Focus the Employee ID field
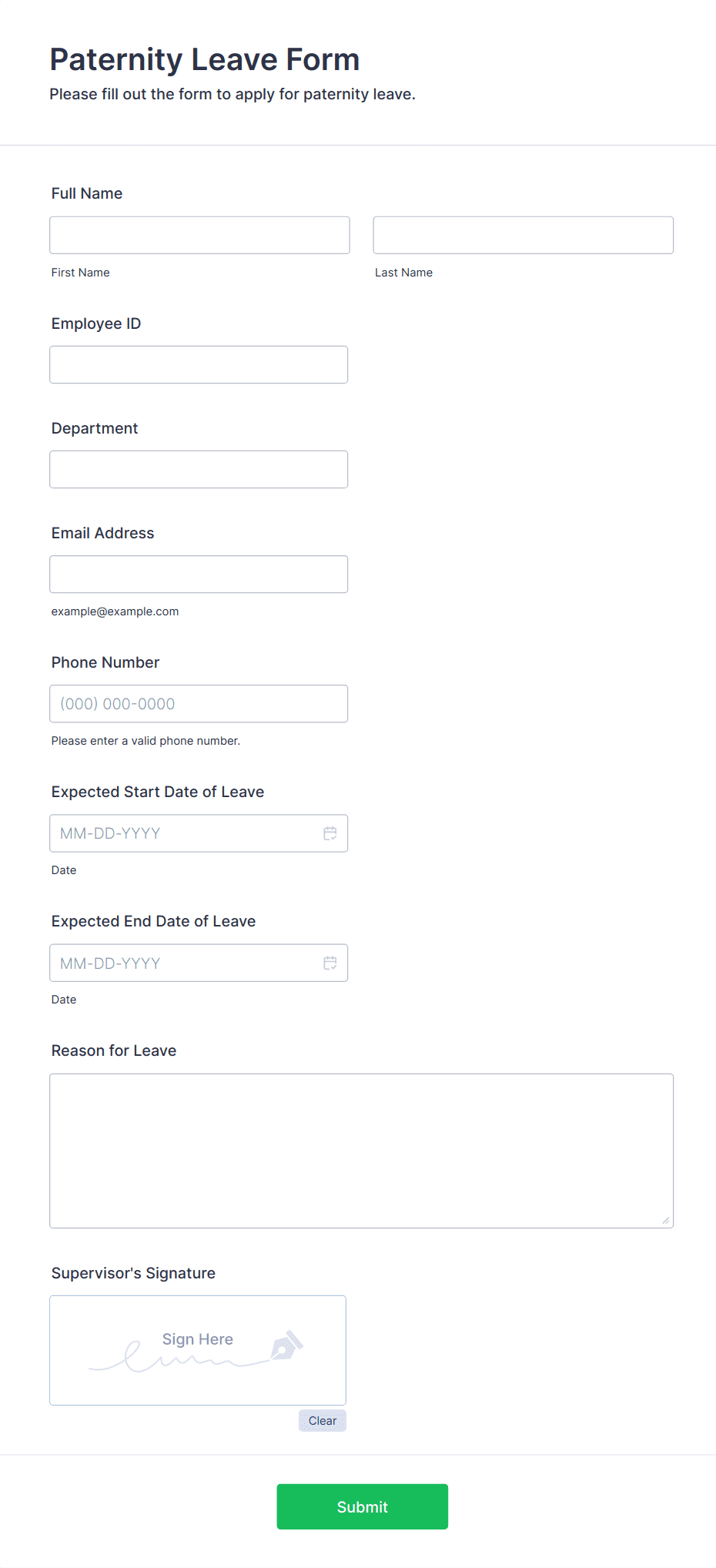Viewport: 716px width, 1568px height. [199, 364]
